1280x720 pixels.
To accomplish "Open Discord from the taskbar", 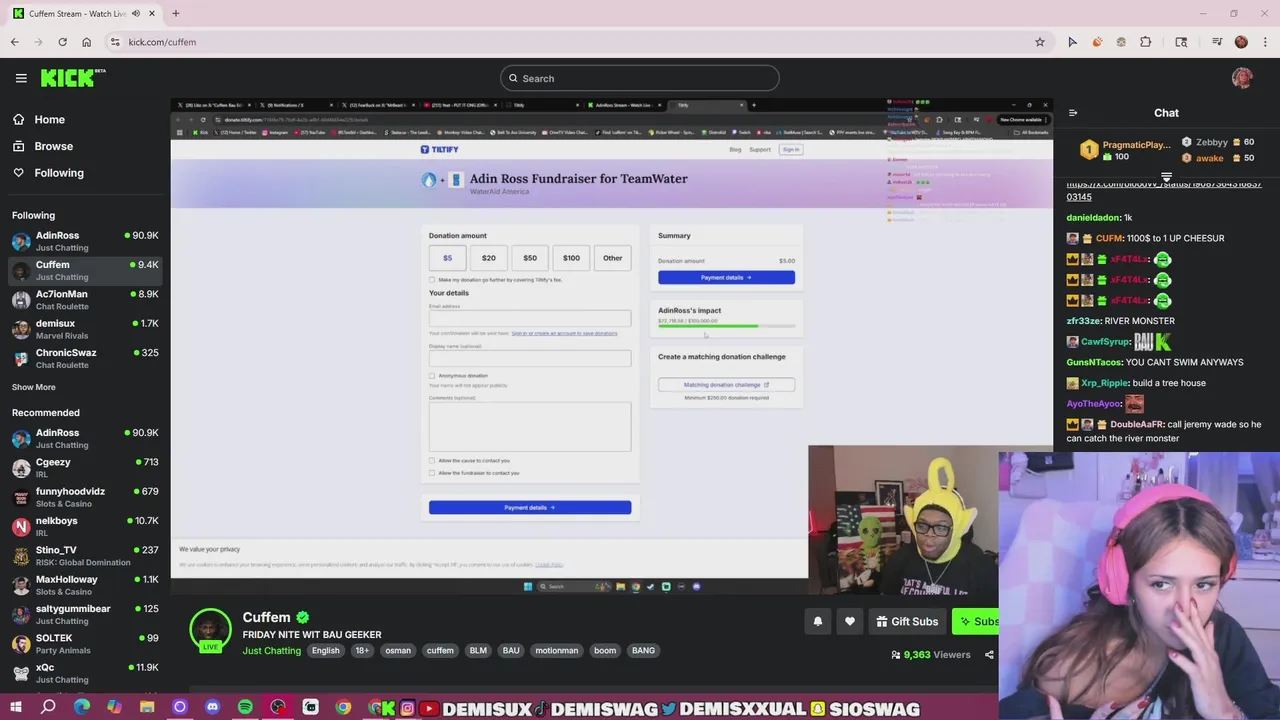I will click(x=212, y=708).
